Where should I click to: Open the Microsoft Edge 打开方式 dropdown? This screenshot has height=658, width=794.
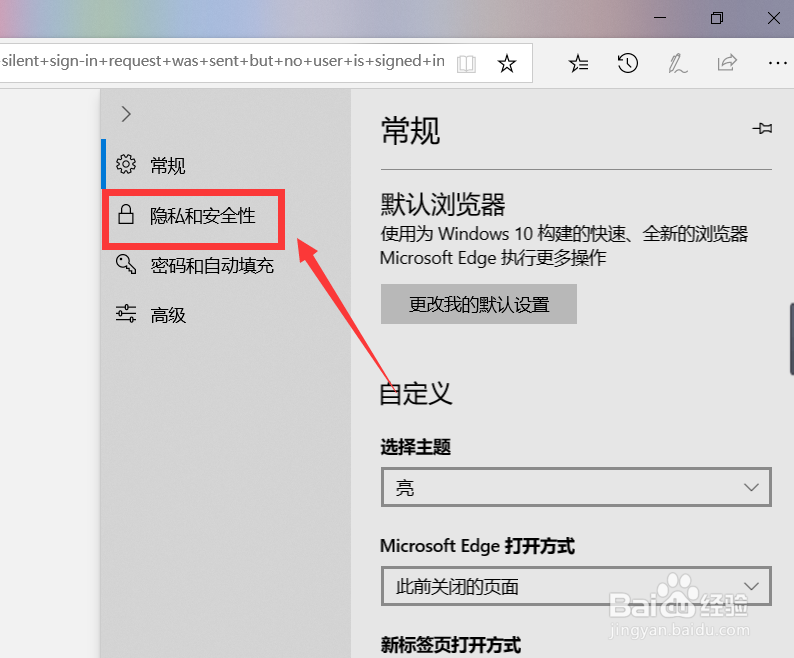(x=576, y=586)
